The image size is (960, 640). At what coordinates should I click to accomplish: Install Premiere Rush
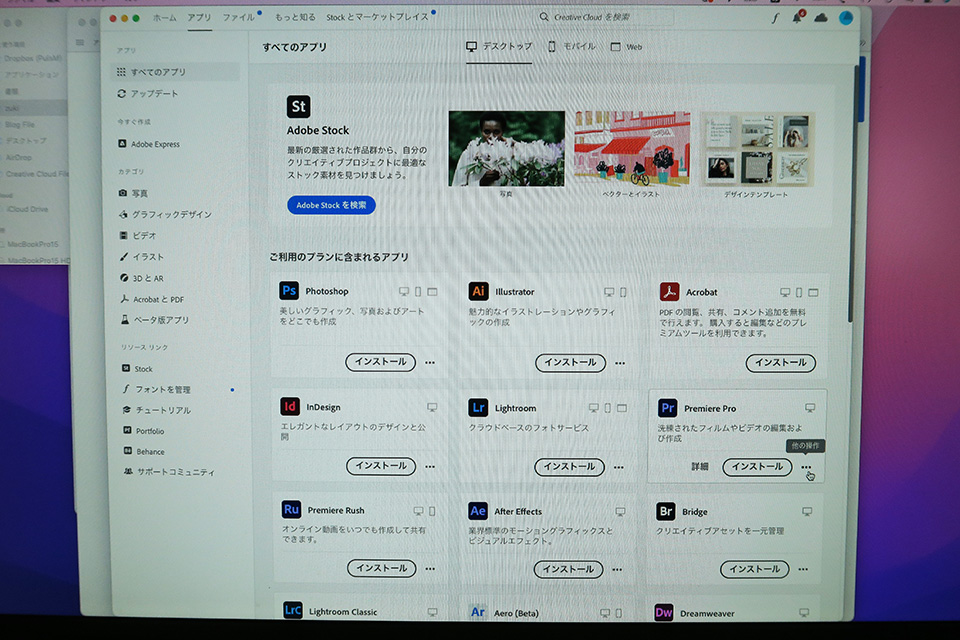[x=381, y=568]
